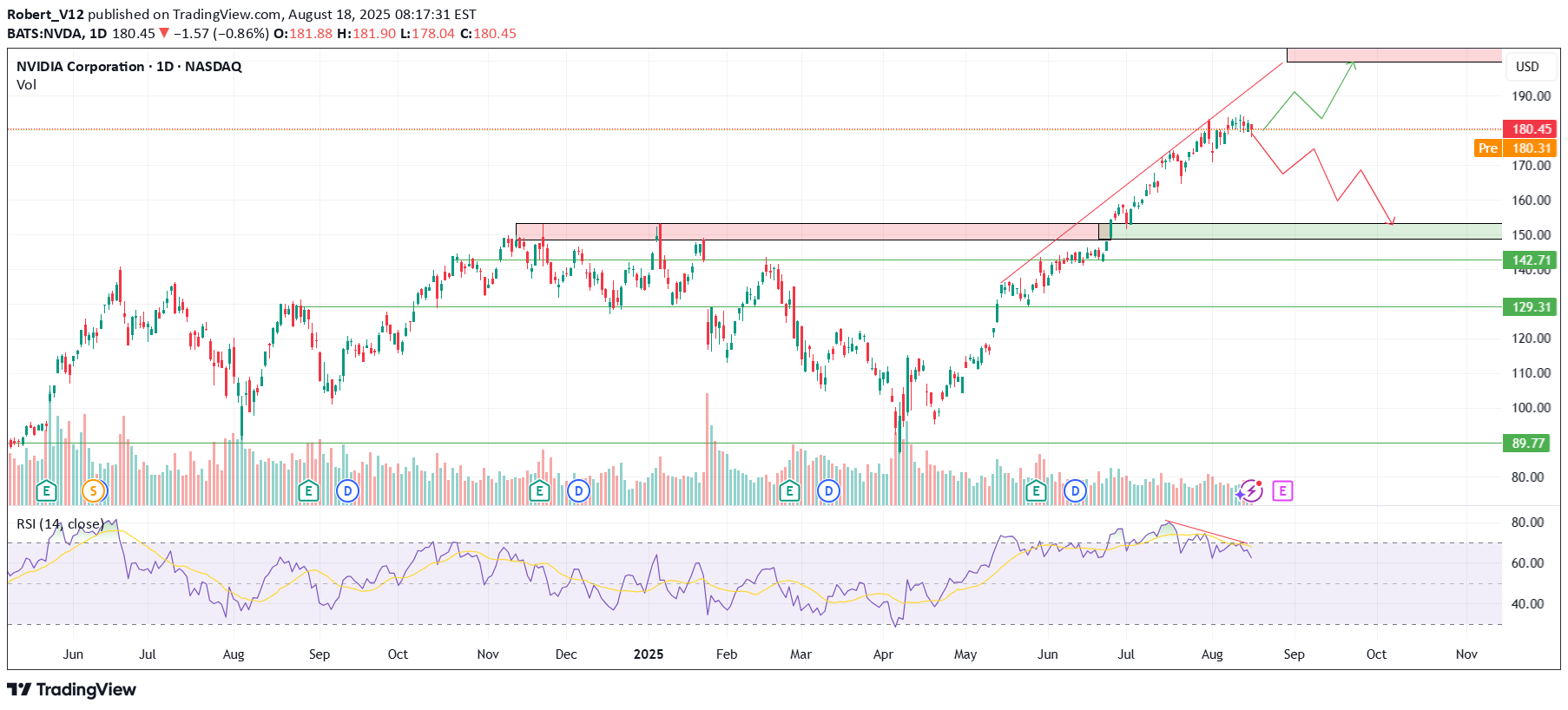Open the earnings 'E' marker in late November 2024

pyautogui.click(x=539, y=491)
